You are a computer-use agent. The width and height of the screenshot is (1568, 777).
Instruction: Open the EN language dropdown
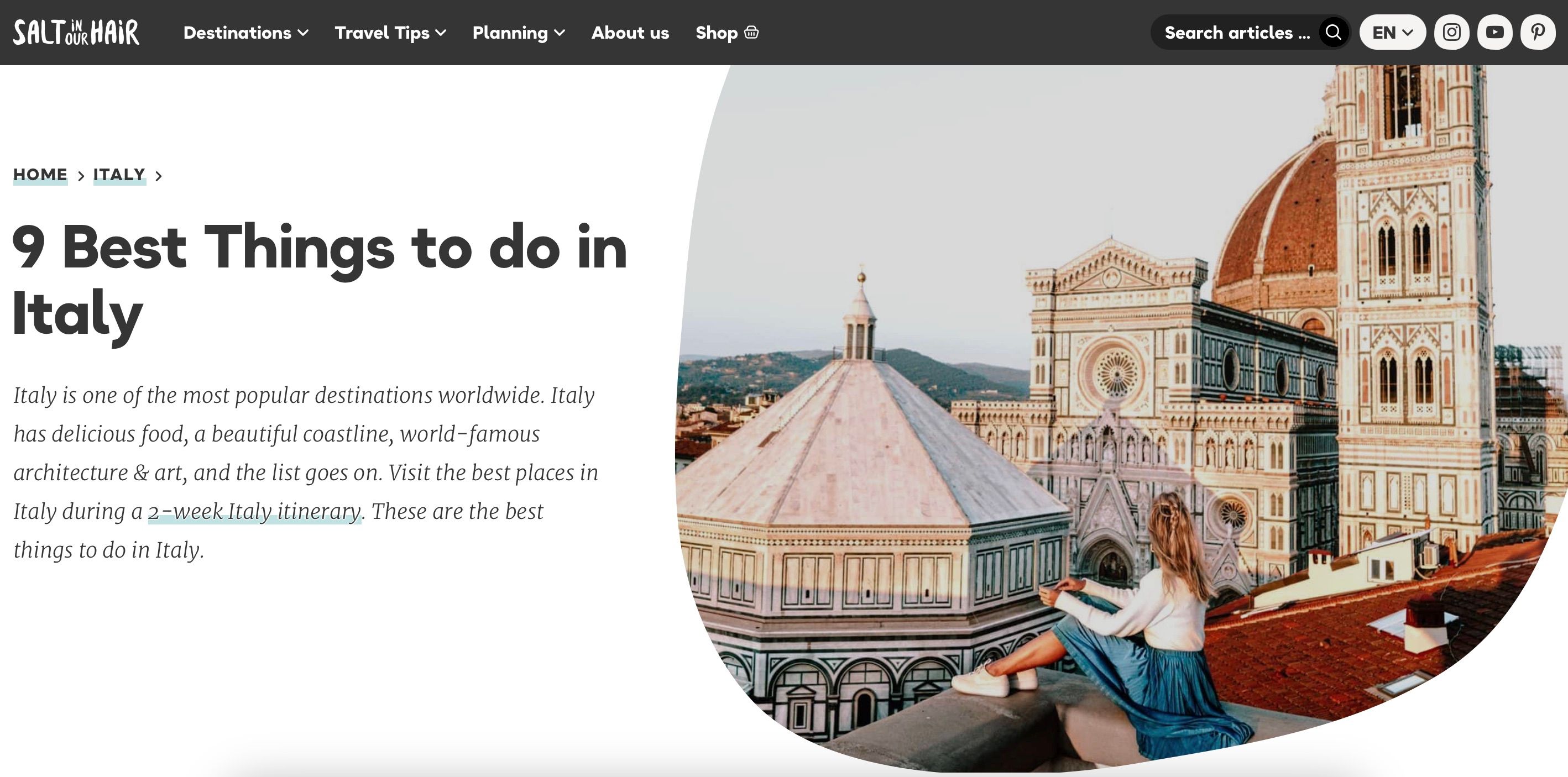(1392, 32)
